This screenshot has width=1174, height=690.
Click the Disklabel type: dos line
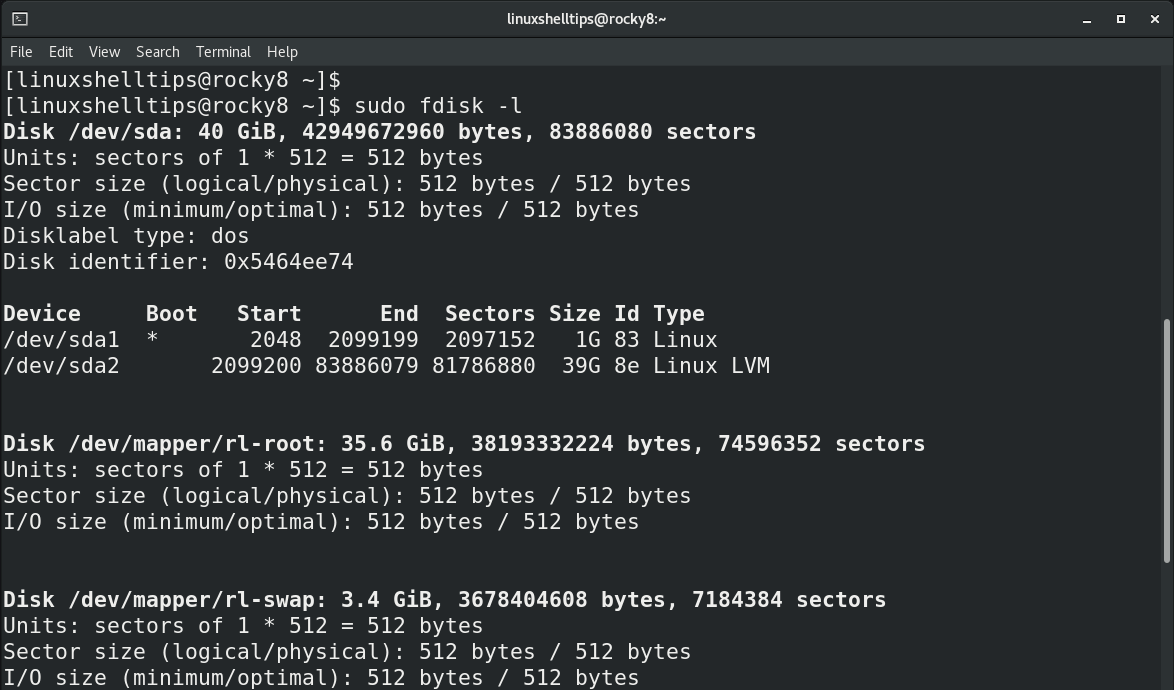click(126, 236)
